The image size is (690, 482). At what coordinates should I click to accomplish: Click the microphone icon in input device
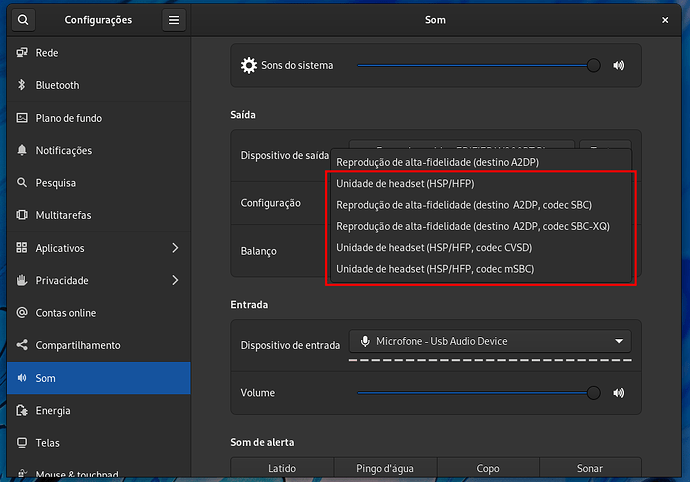pos(365,341)
